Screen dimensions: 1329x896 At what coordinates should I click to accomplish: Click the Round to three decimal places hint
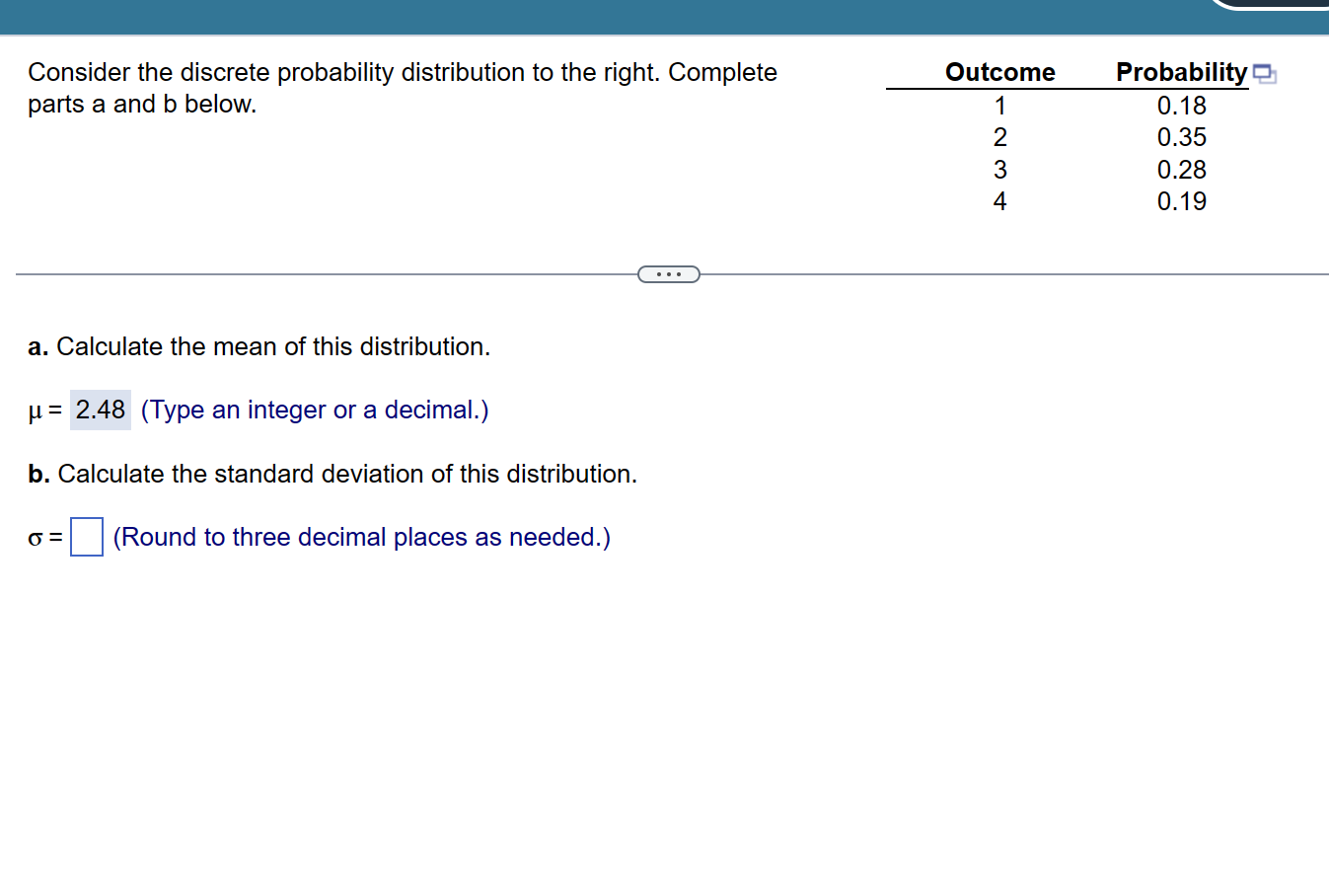point(361,536)
